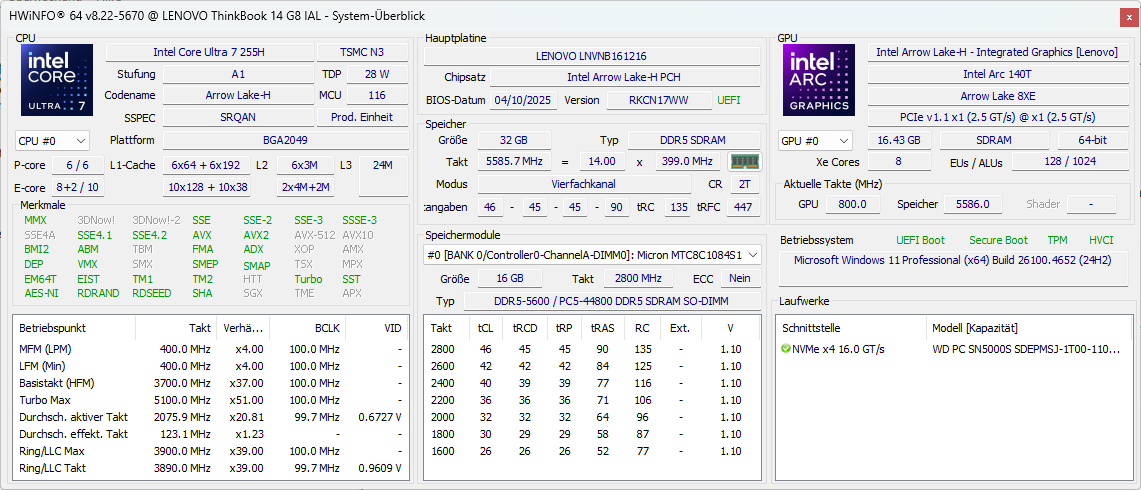Click the VID column header
Viewport: 1141px width, 490px height.
tap(392, 328)
